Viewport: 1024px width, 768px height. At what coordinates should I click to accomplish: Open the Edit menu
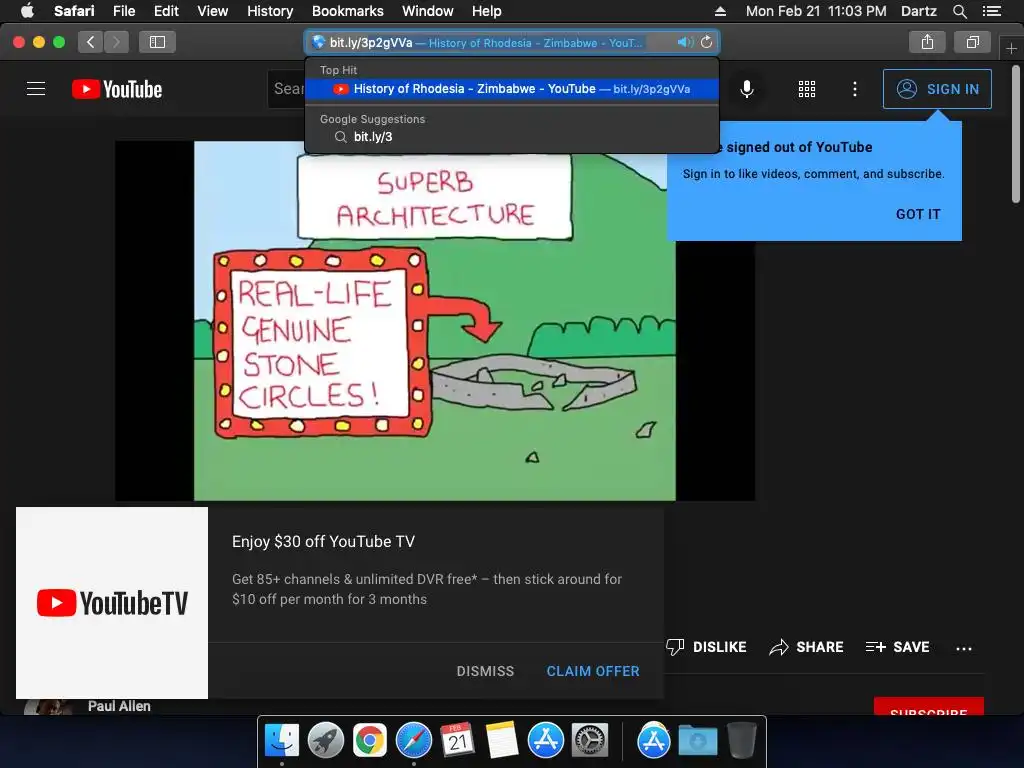166,11
